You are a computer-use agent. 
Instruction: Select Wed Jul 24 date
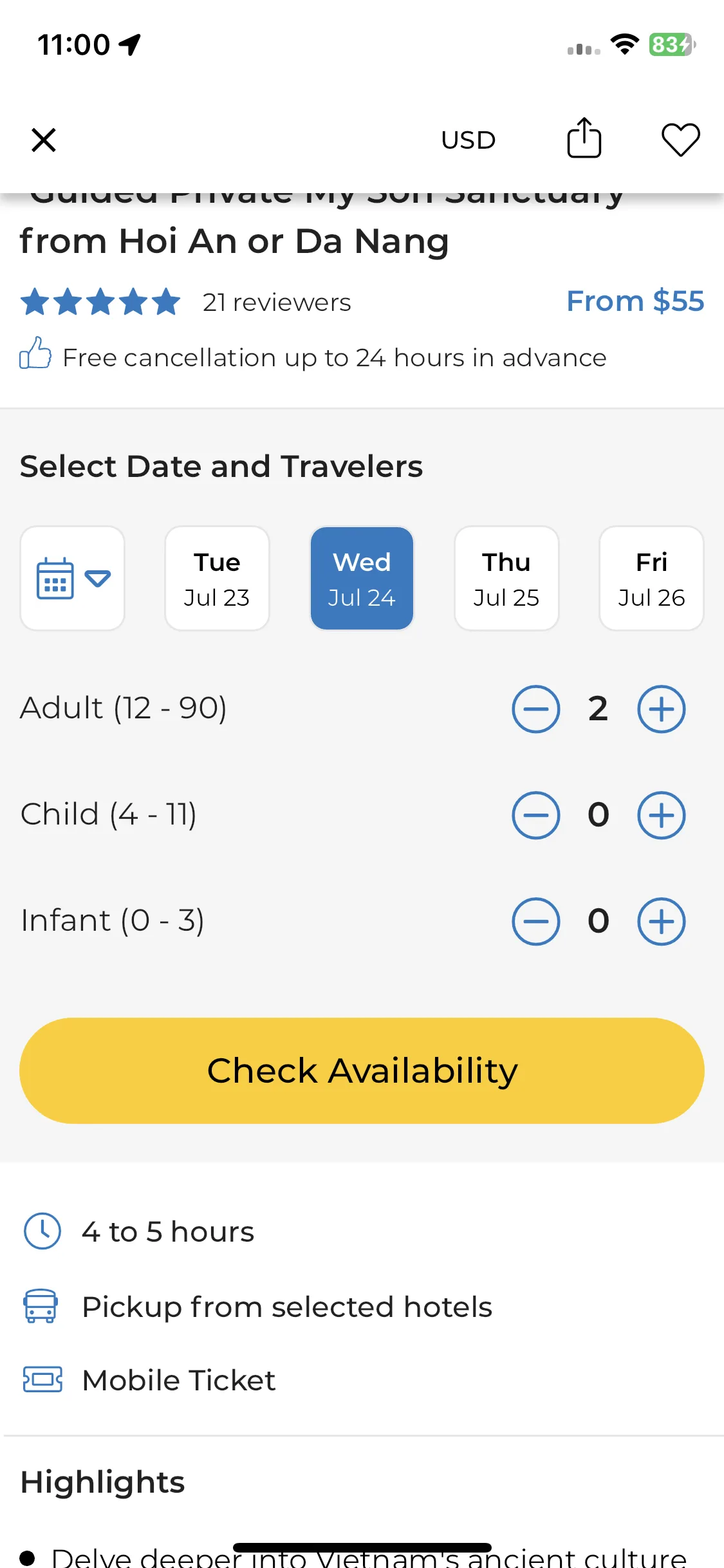(362, 578)
